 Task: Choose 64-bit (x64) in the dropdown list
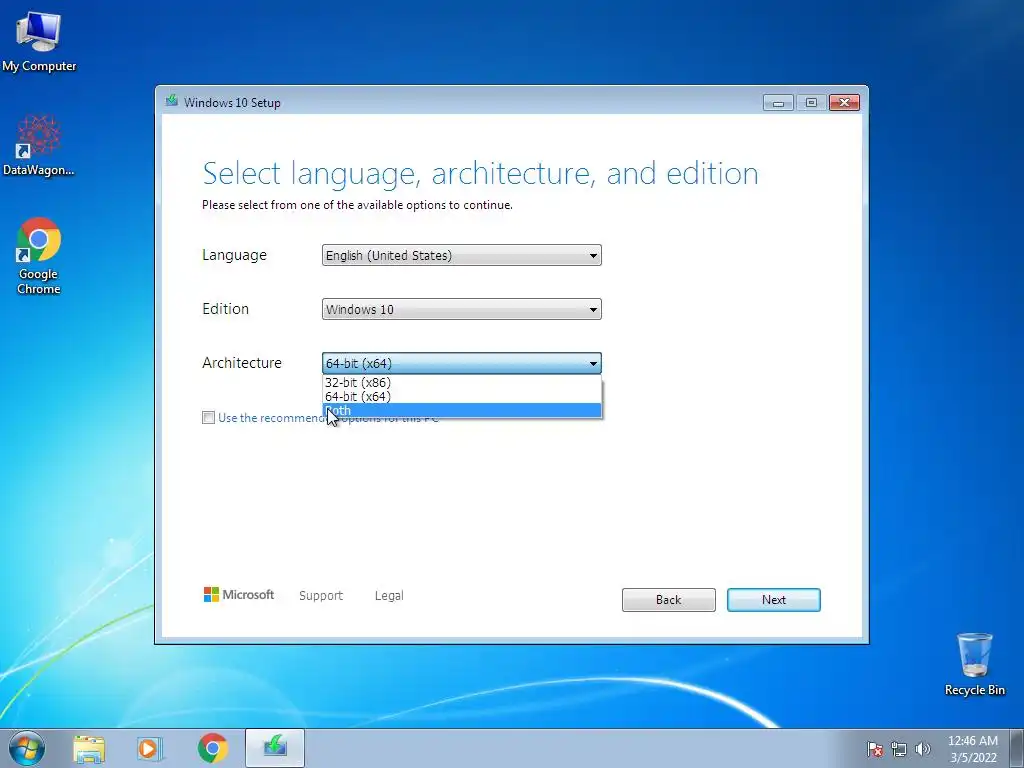[x=462, y=396]
